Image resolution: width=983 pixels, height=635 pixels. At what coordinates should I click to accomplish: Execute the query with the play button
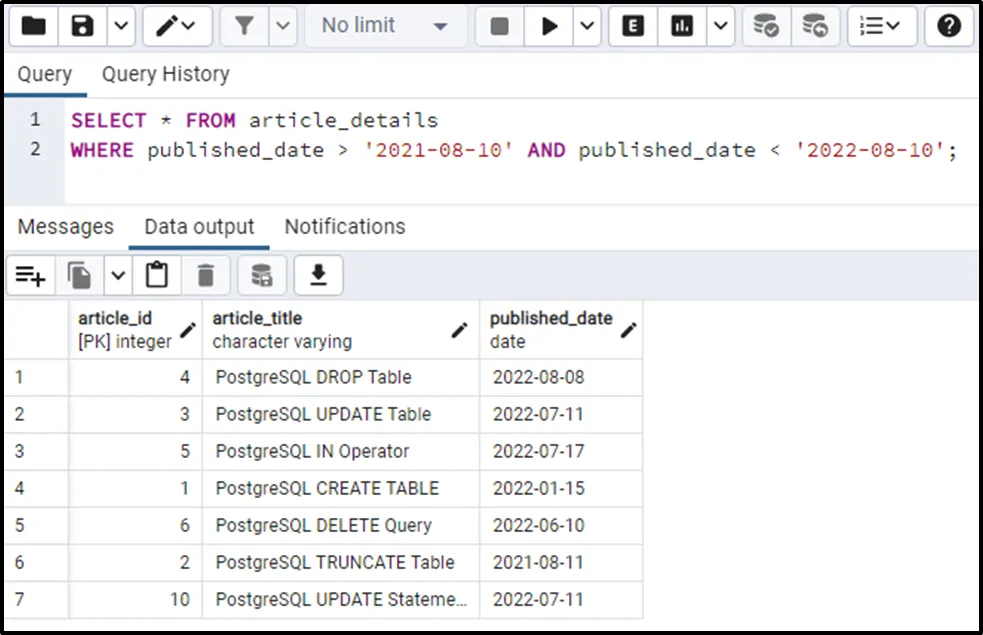[549, 26]
